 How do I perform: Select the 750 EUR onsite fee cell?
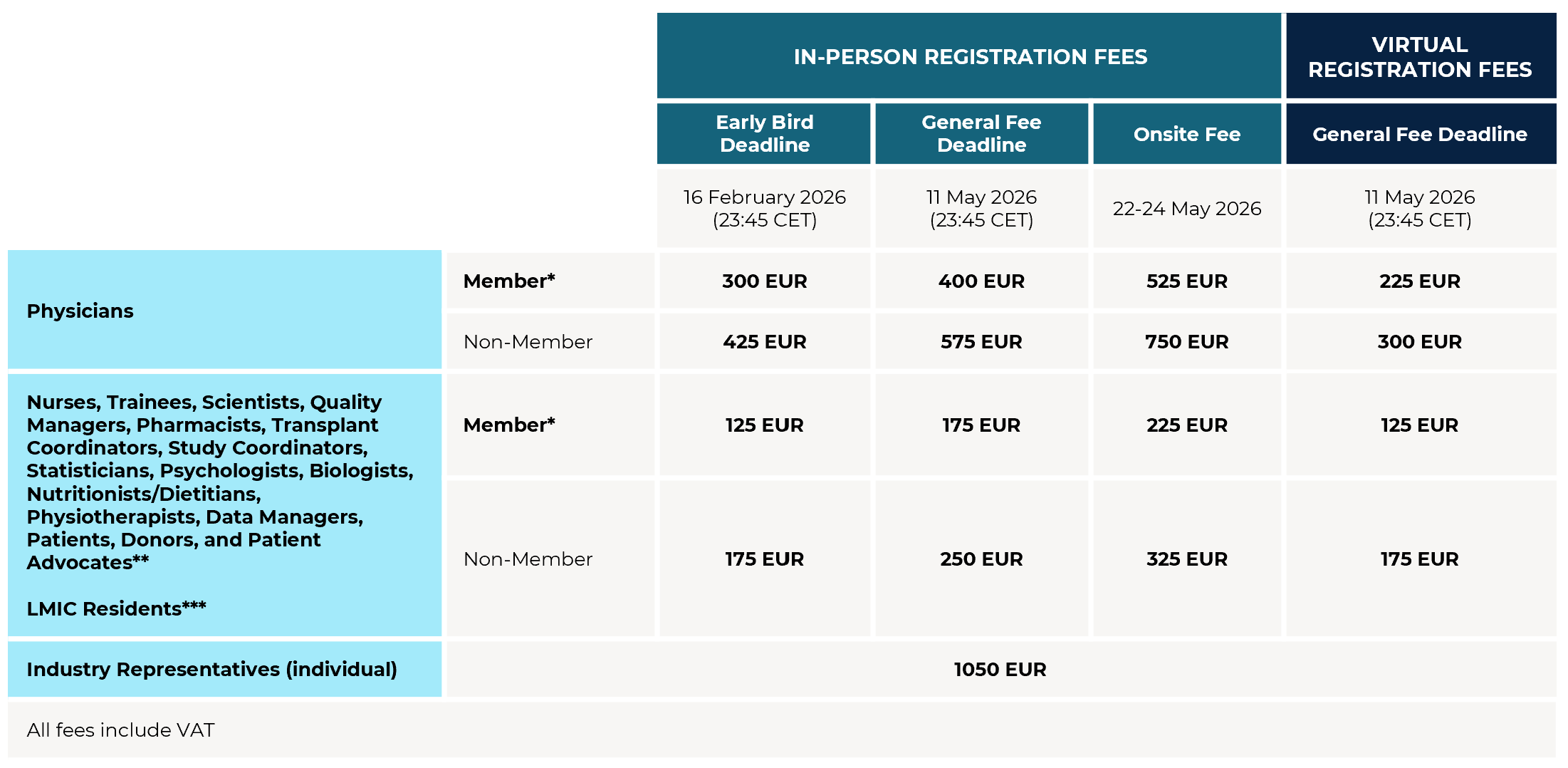click(1186, 341)
